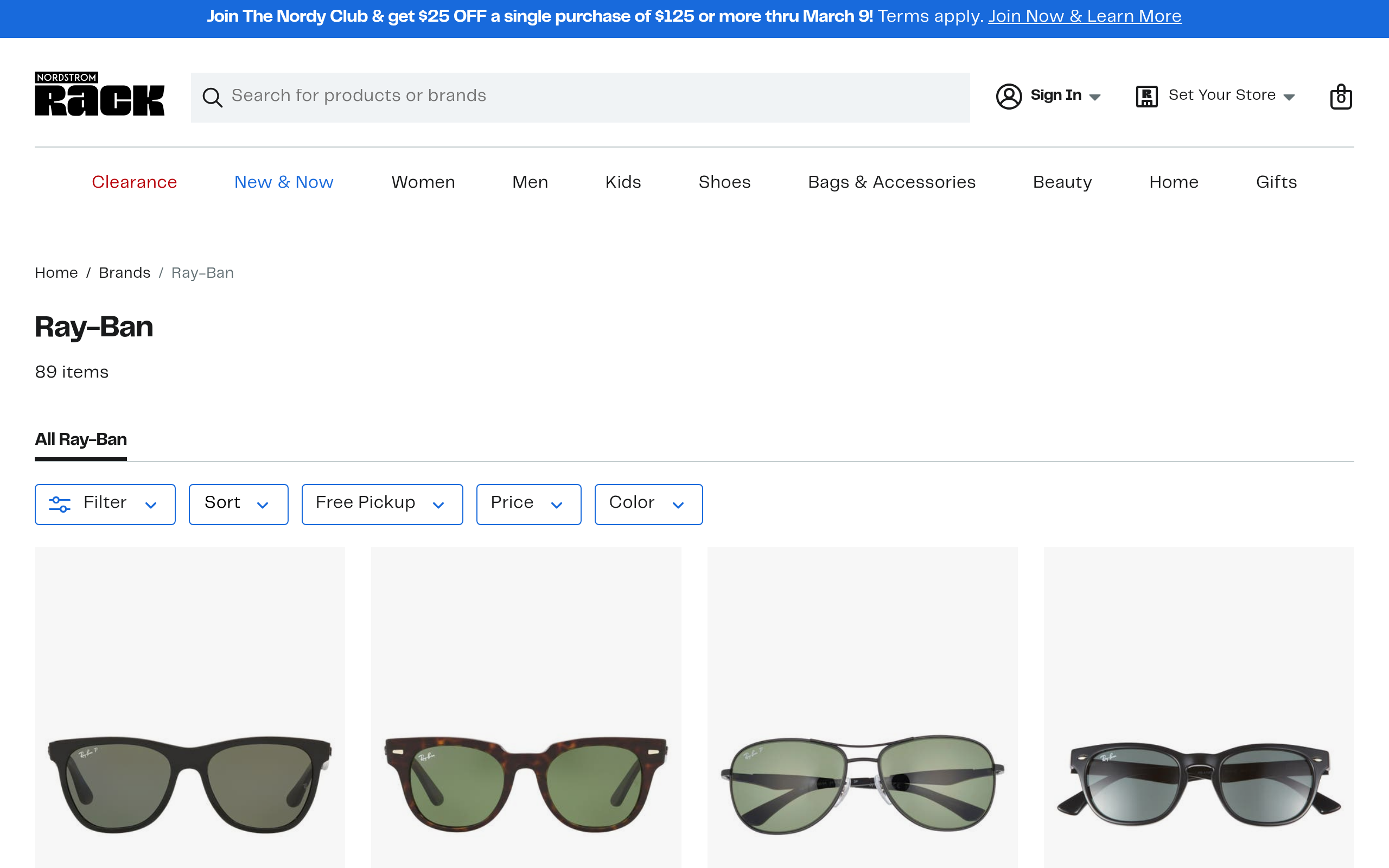The height and width of the screenshot is (868, 1389).
Task: Open the Clearance menu
Action: tap(135, 182)
